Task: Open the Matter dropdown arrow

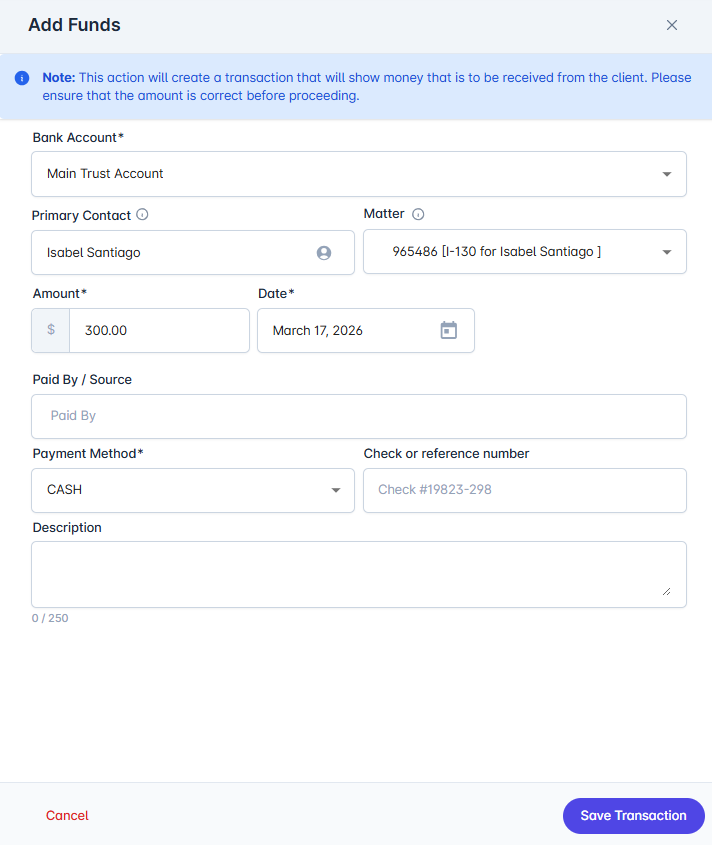Action: pos(667,252)
